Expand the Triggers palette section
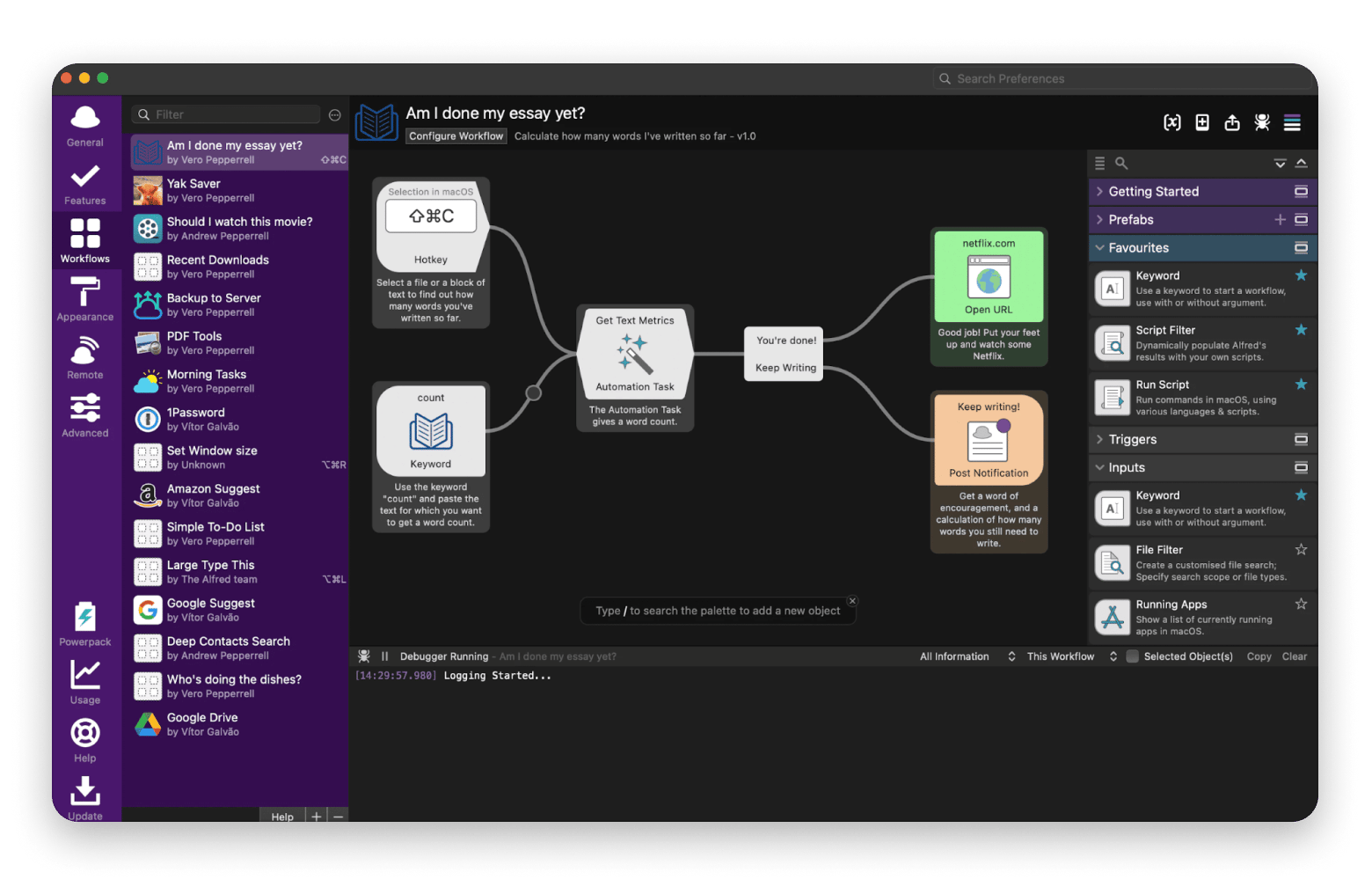Viewport: 1372px width, 894px height. pyautogui.click(x=1132, y=440)
